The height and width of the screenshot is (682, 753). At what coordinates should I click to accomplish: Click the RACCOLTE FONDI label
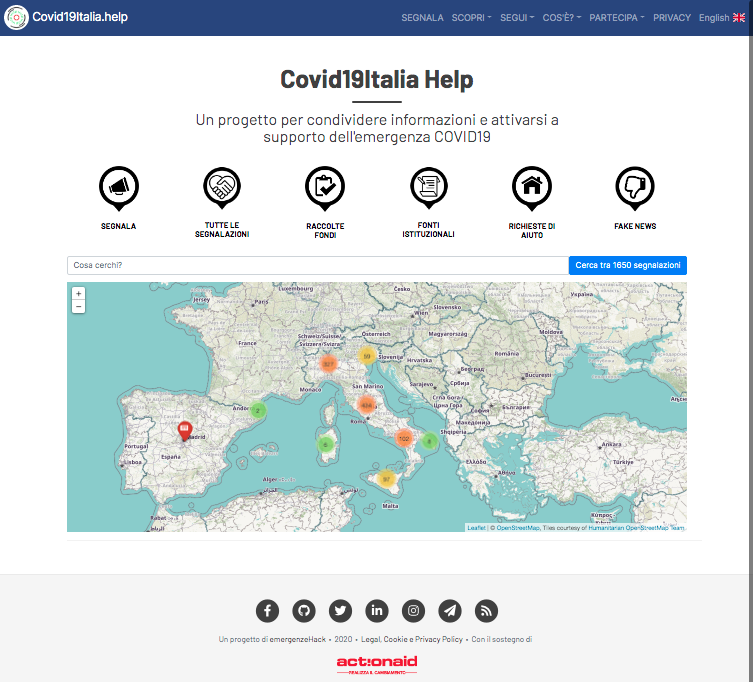[325, 231]
